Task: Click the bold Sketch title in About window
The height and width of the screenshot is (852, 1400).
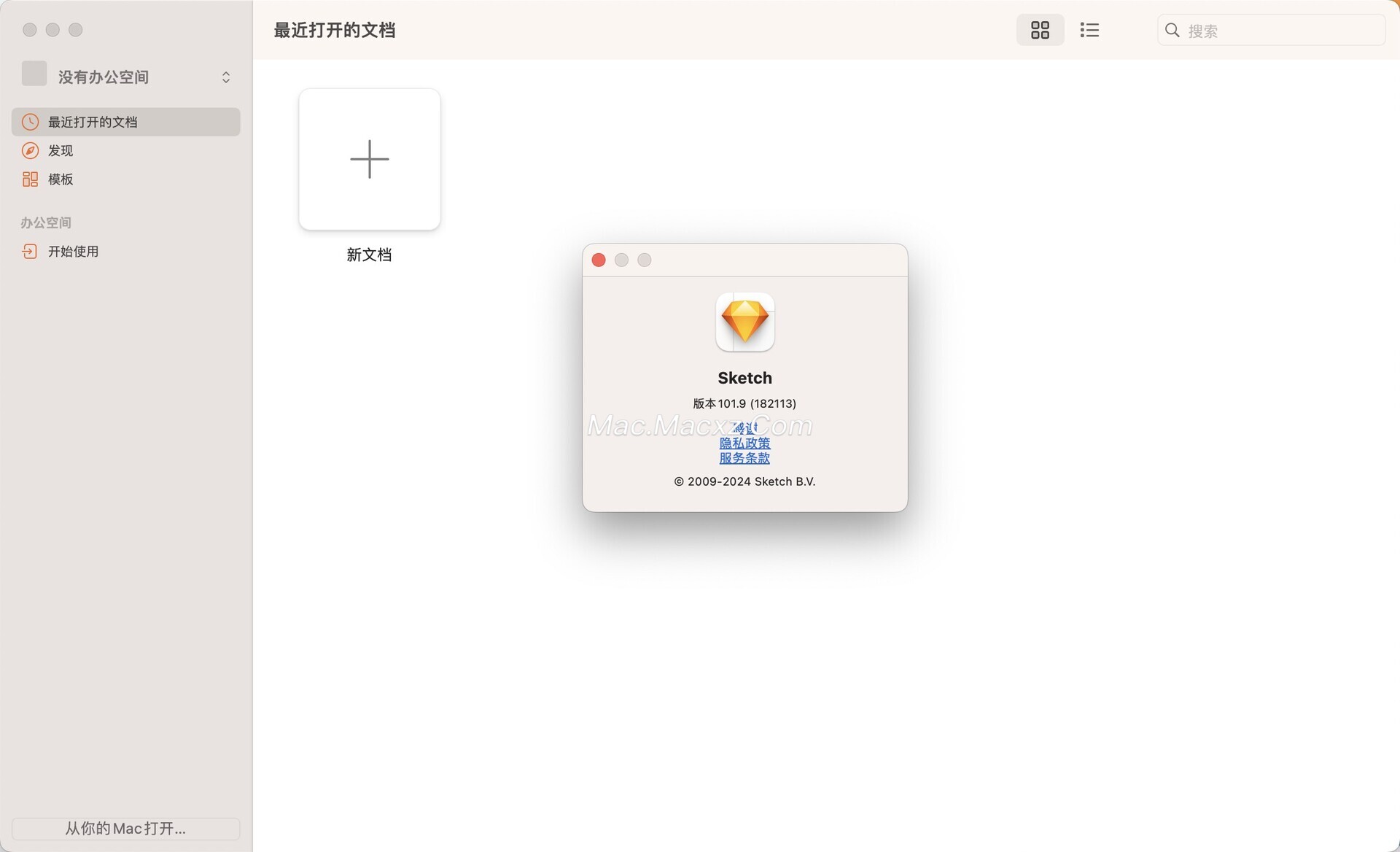Action: pyautogui.click(x=744, y=378)
